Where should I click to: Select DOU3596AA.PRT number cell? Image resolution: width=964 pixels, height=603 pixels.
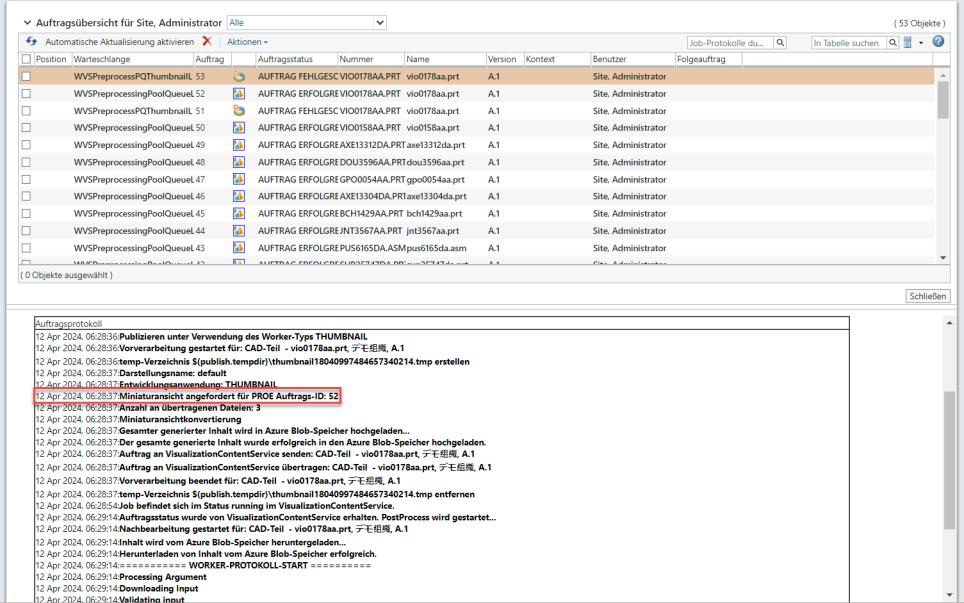[x=372, y=162]
